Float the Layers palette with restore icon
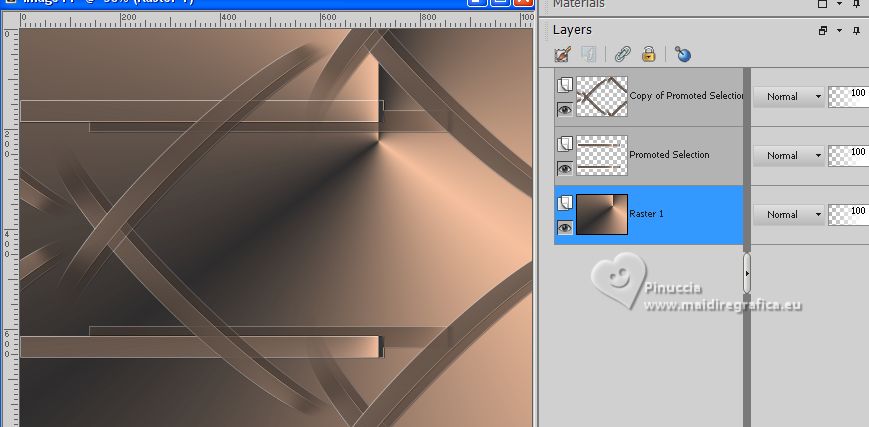Screen dimensions: 869x427 tap(823, 30)
